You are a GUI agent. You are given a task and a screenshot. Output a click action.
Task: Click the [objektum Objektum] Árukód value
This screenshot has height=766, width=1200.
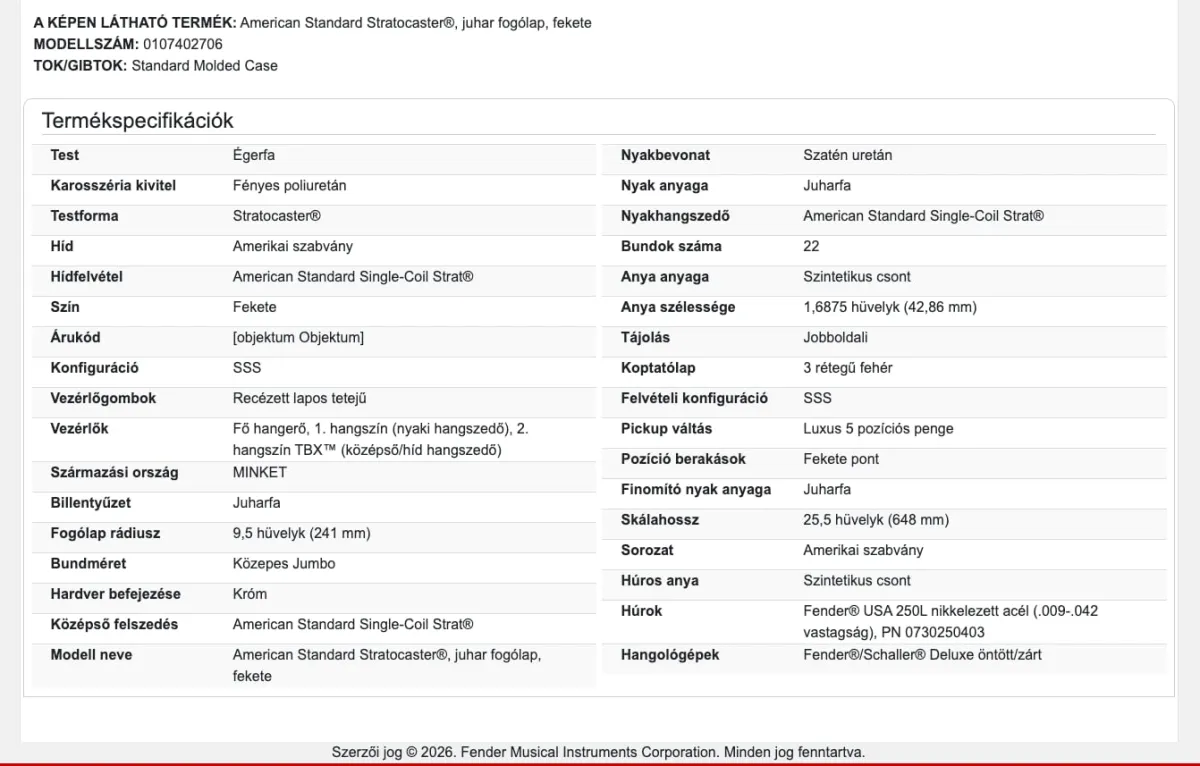pyautogui.click(x=299, y=338)
